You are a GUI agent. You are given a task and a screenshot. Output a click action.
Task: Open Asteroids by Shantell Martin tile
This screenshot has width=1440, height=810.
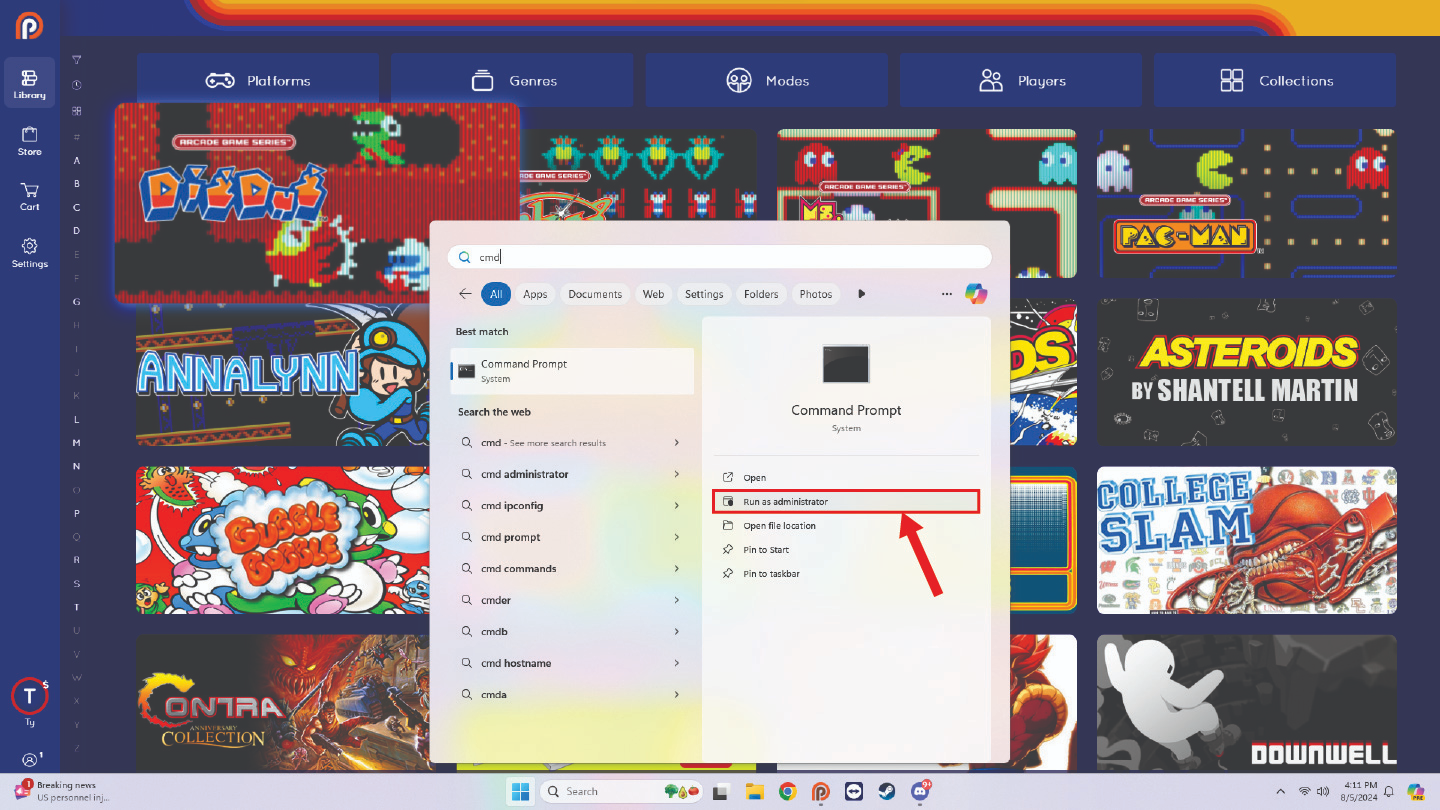(1247, 372)
